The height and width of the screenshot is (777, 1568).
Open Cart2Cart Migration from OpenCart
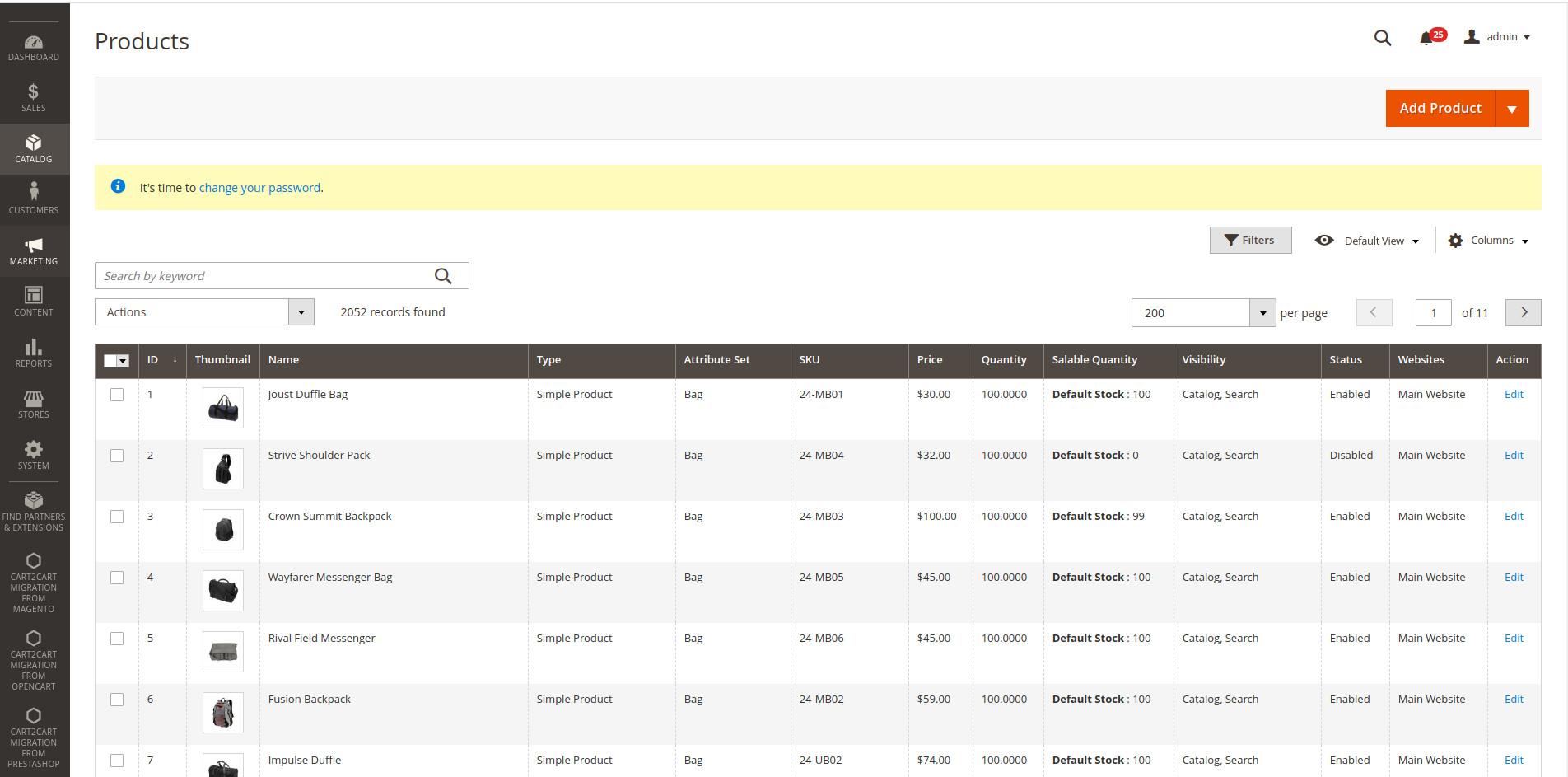(34, 661)
